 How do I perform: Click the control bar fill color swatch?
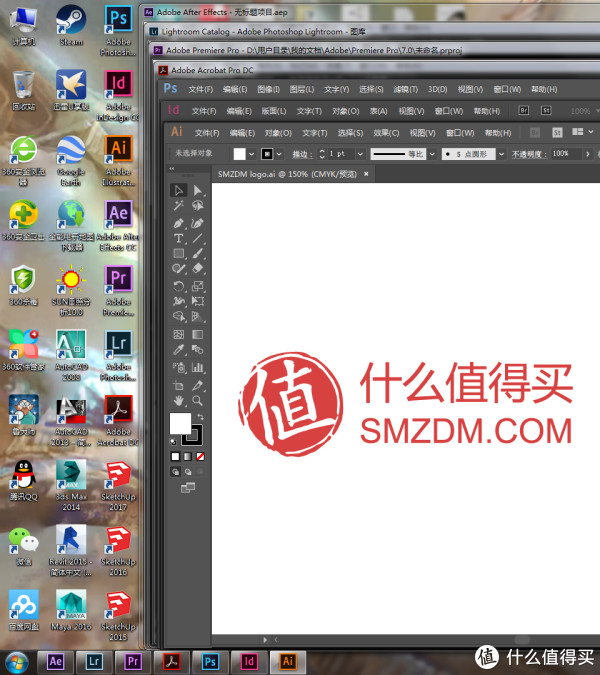coord(239,154)
